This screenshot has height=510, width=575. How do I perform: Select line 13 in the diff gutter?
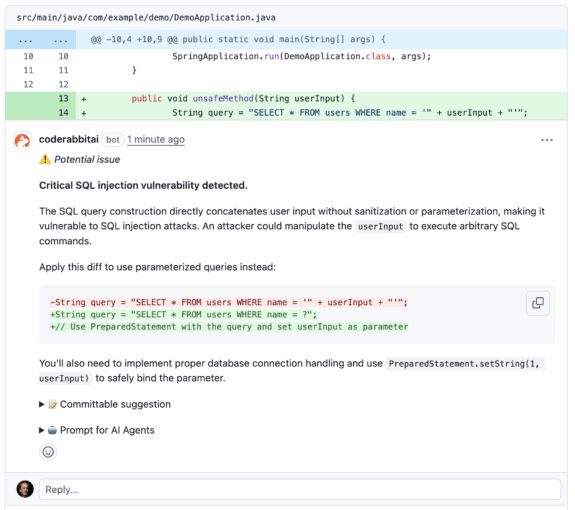coord(63,99)
